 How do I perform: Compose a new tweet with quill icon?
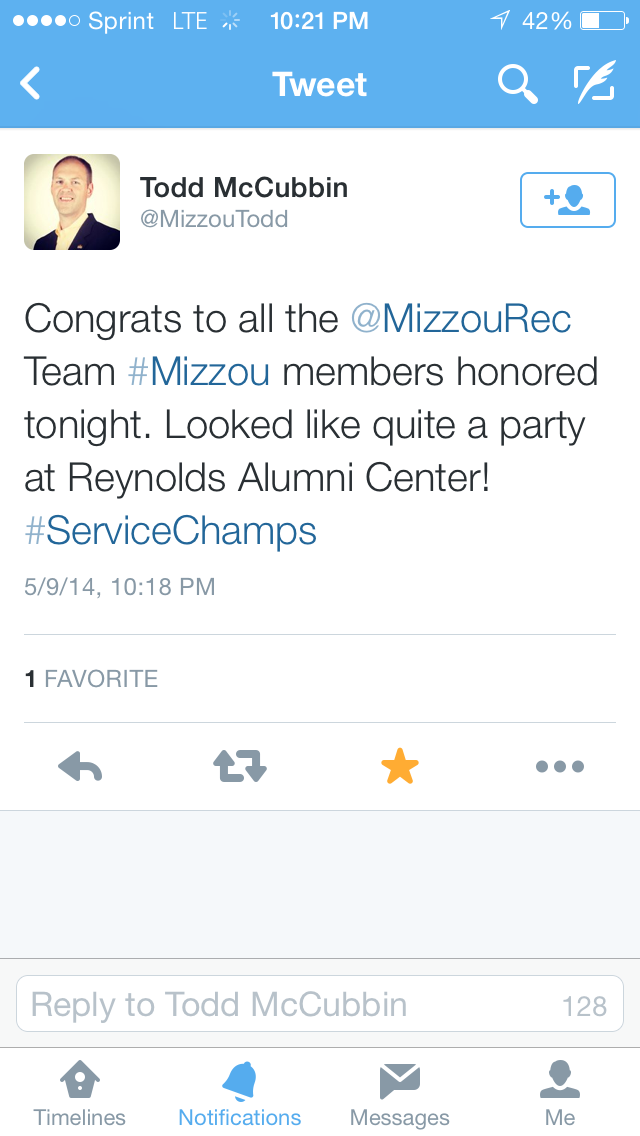click(593, 84)
